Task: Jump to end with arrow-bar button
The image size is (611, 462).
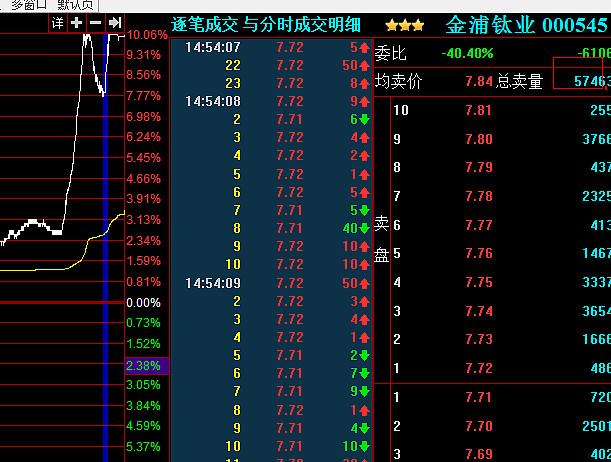Action: pyautogui.click(x=115, y=23)
